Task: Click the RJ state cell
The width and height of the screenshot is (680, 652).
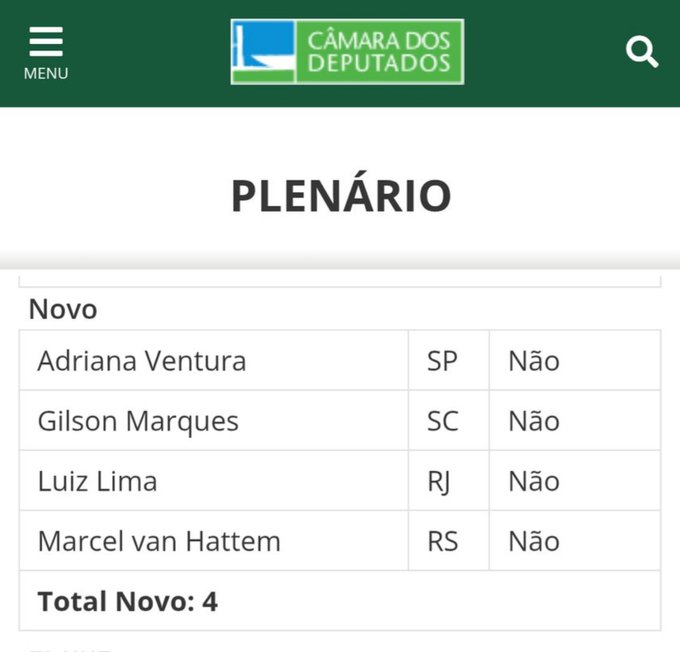Action: pos(439,481)
